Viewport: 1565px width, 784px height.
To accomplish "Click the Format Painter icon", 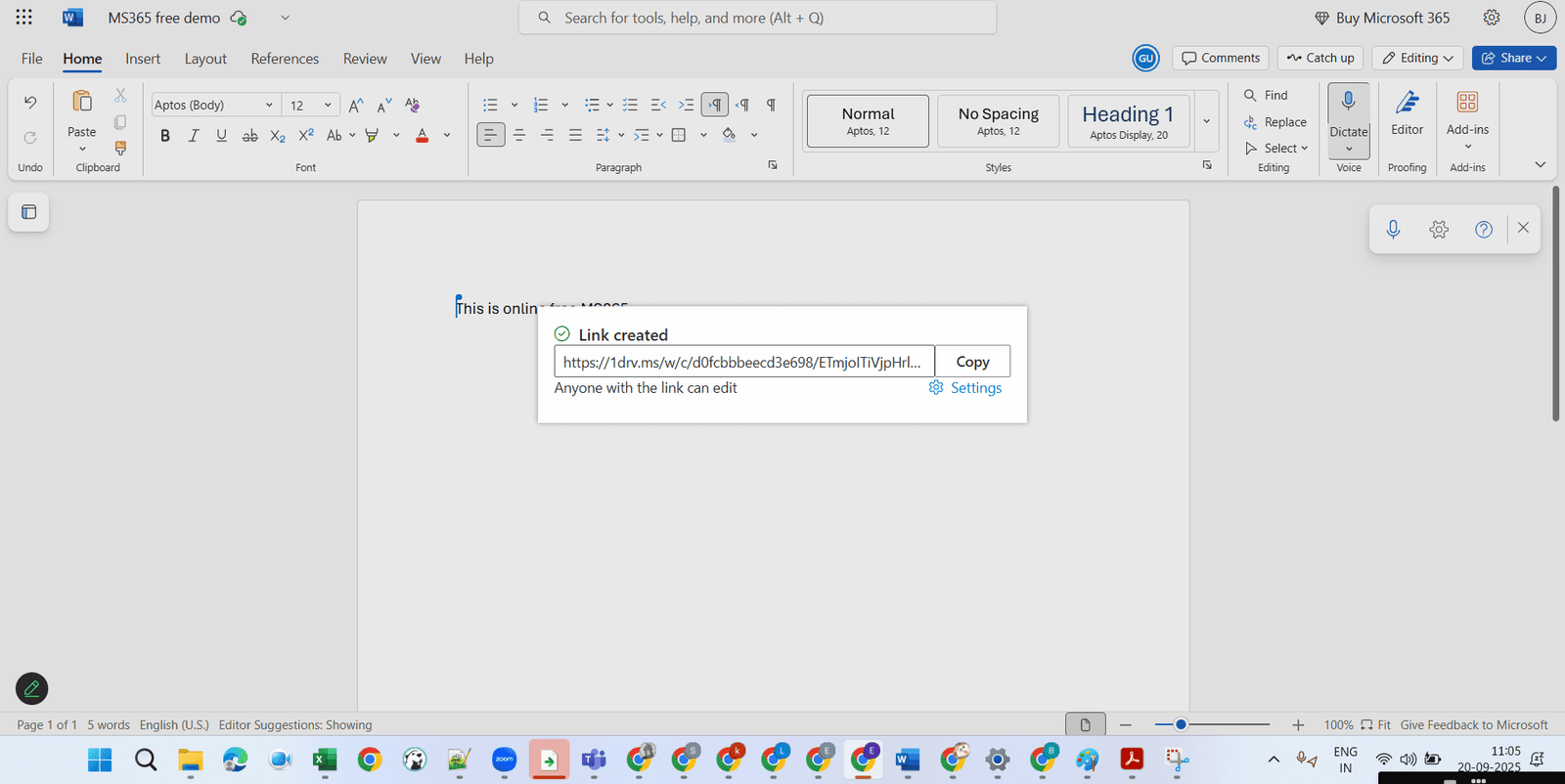I will pos(120,149).
